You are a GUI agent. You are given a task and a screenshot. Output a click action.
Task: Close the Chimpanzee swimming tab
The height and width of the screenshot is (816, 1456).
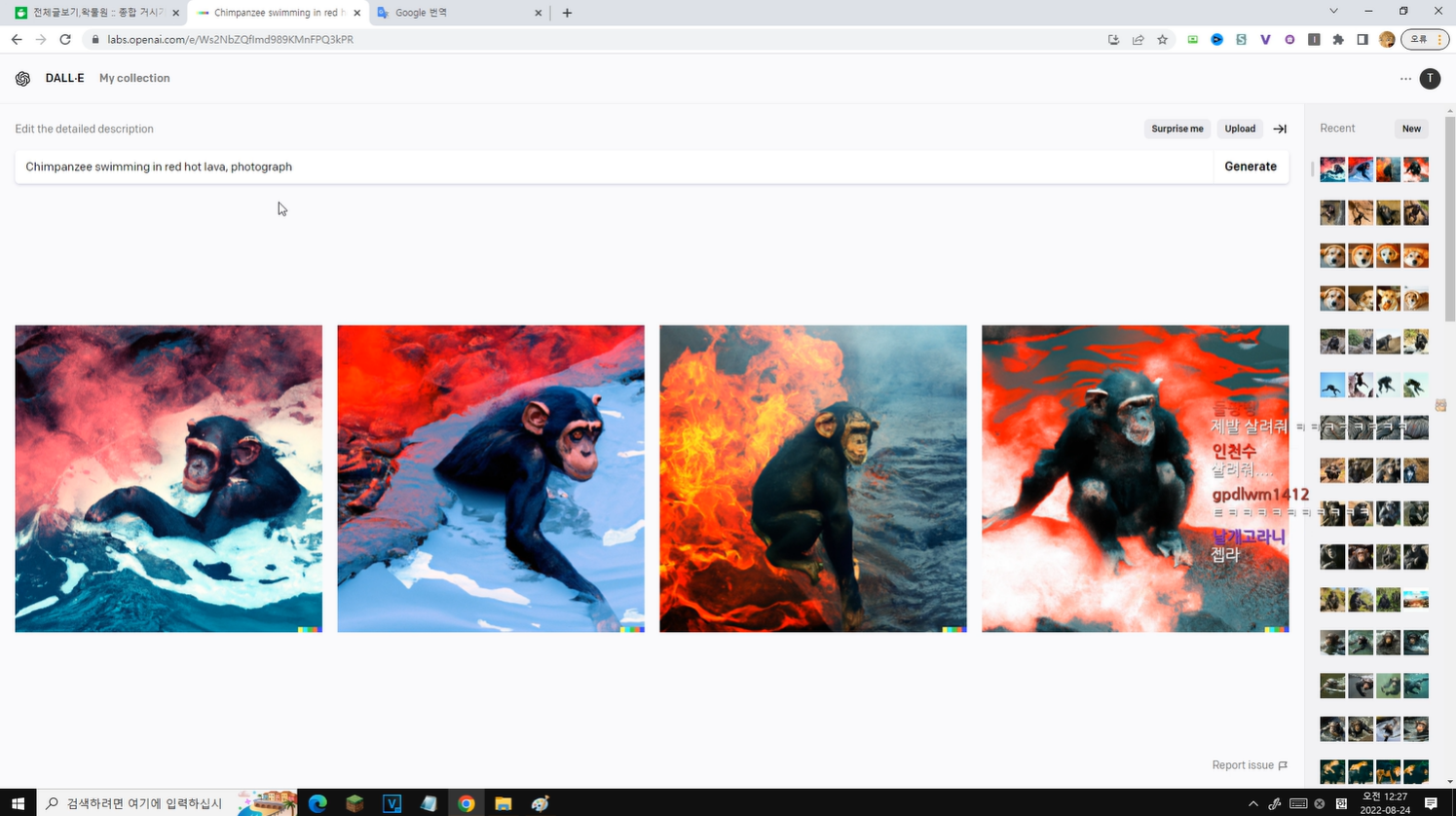pyautogui.click(x=356, y=13)
